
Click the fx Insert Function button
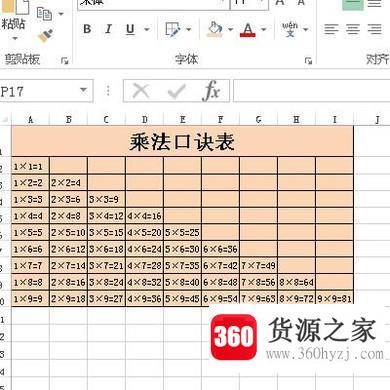pos(211,91)
